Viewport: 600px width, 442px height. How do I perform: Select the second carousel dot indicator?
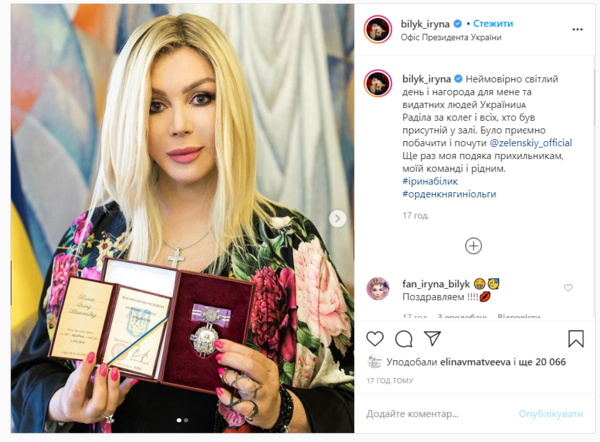(x=186, y=420)
